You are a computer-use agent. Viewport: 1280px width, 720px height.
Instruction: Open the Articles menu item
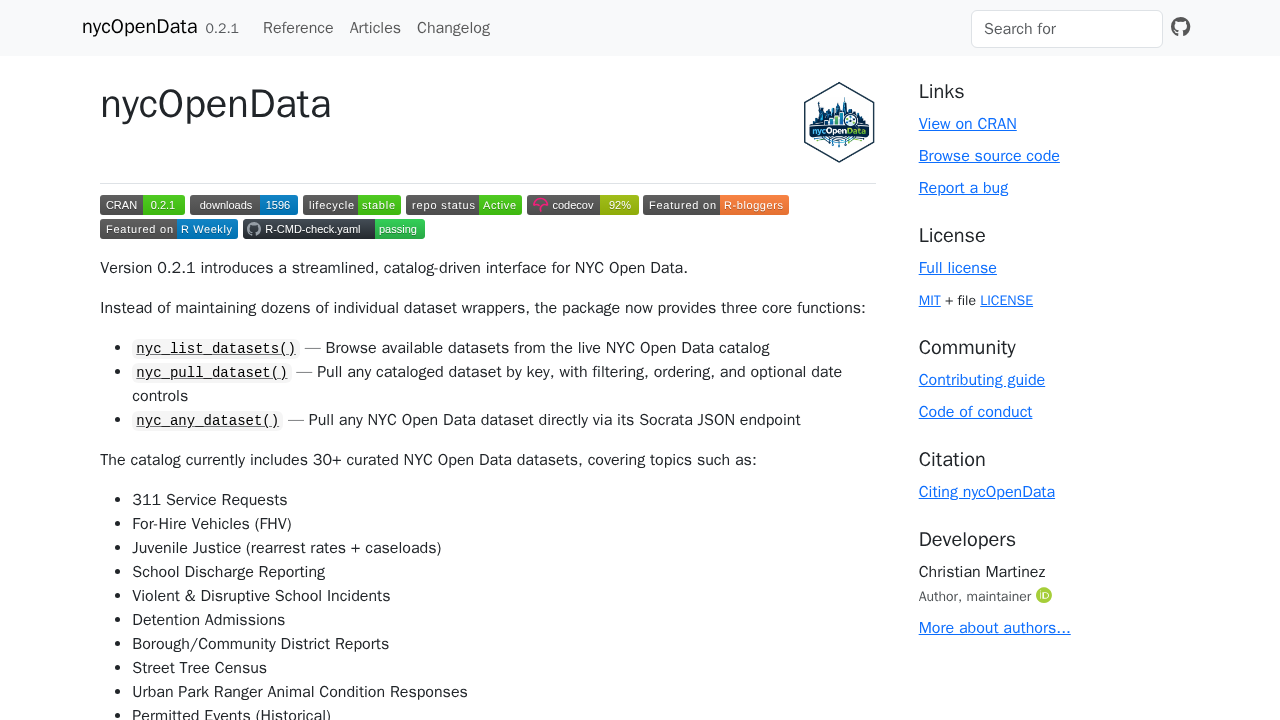[375, 28]
